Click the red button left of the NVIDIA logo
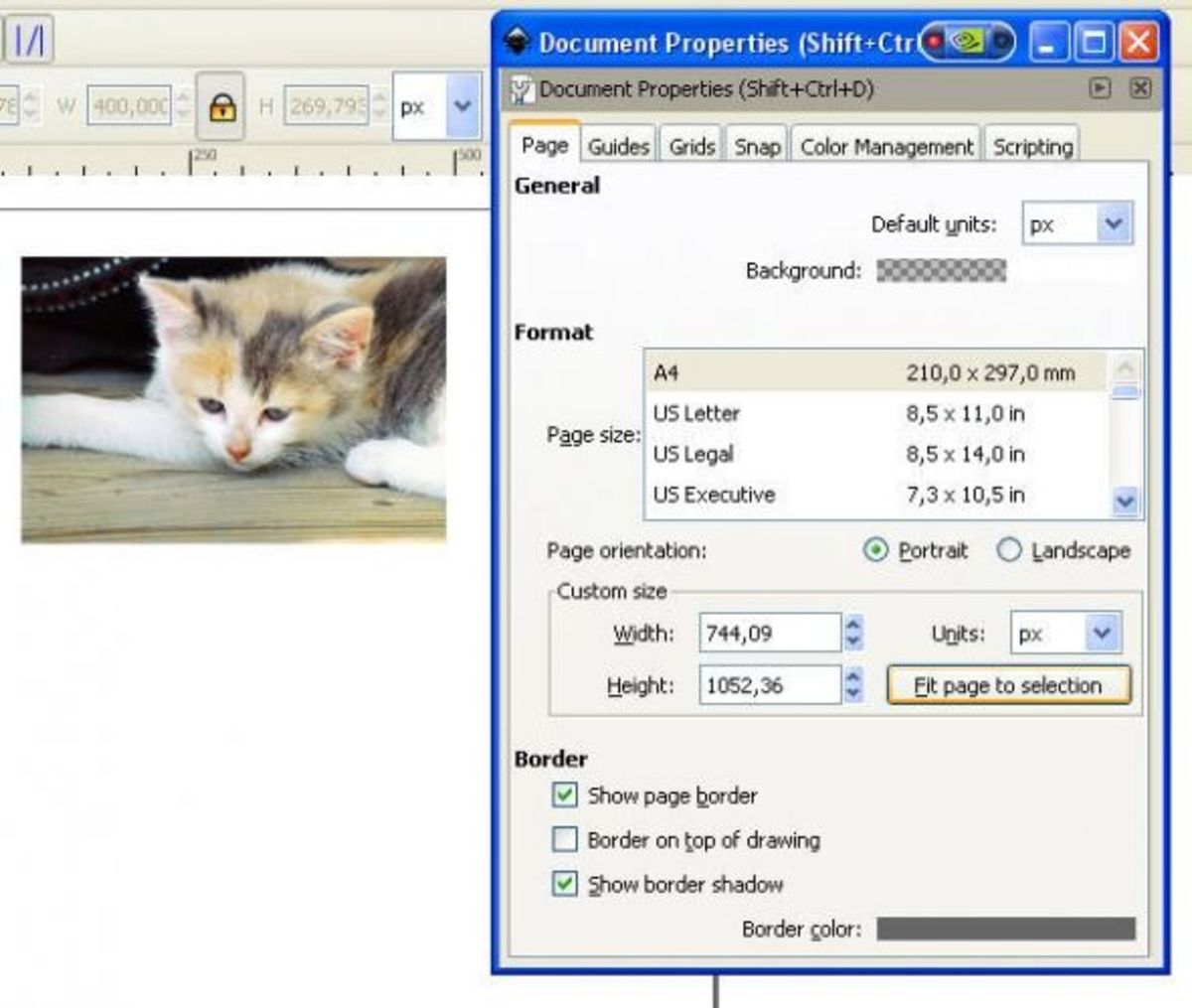The width and height of the screenshot is (1192, 1008). pos(934,42)
